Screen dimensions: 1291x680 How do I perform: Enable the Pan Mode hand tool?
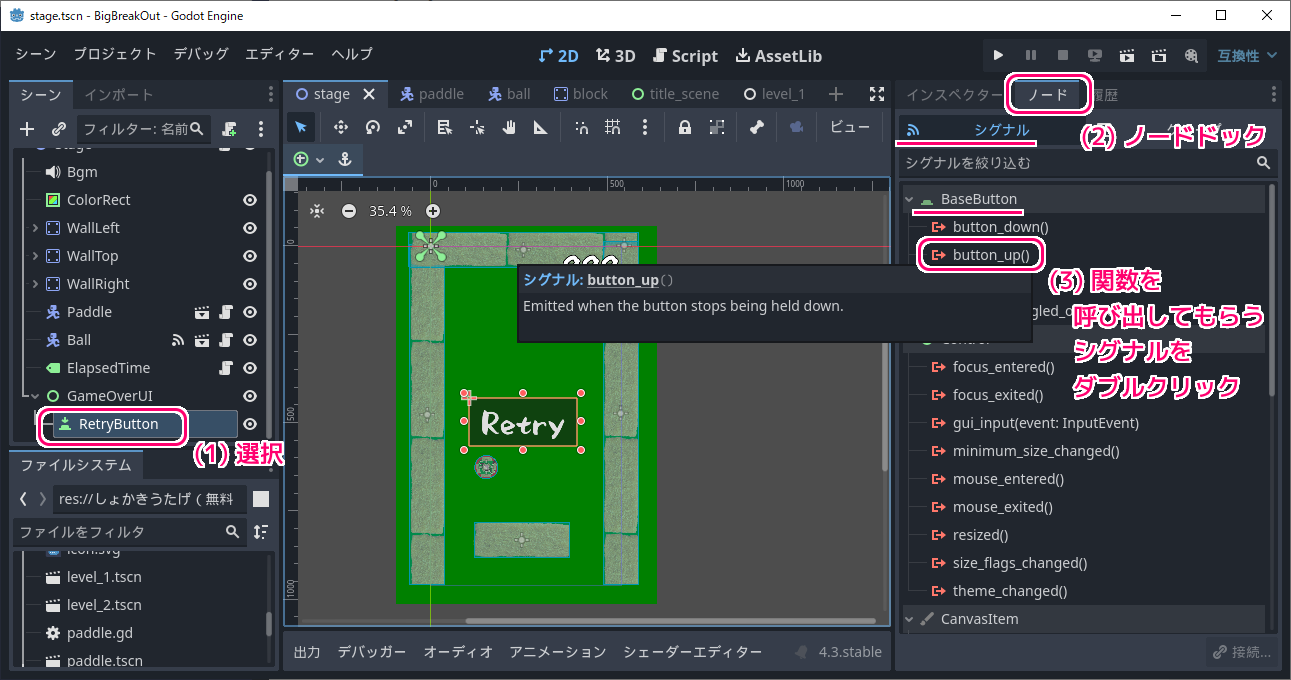tap(509, 127)
